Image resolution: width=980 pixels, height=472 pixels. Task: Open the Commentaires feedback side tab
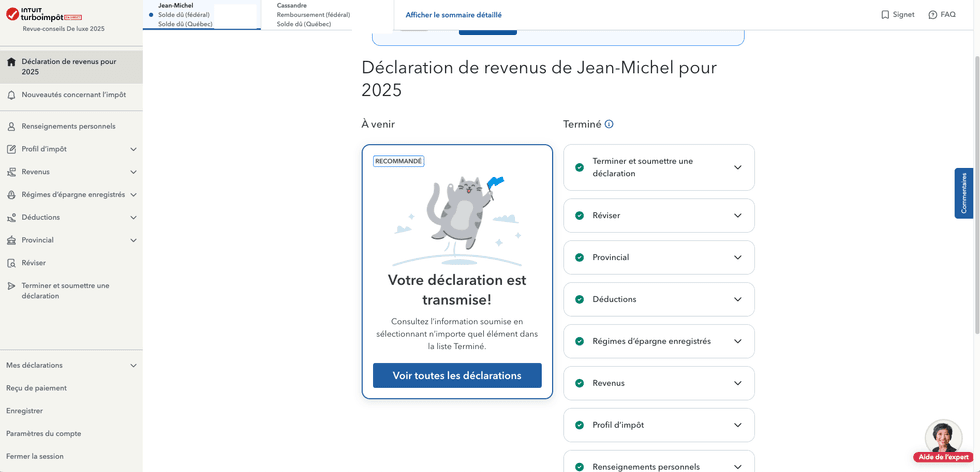[964, 193]
